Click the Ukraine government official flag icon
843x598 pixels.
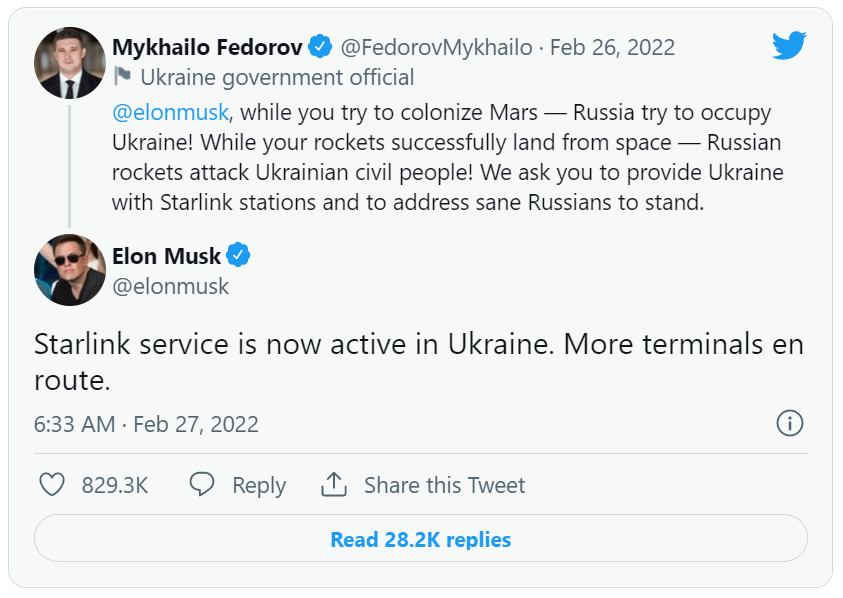[122, 77]
